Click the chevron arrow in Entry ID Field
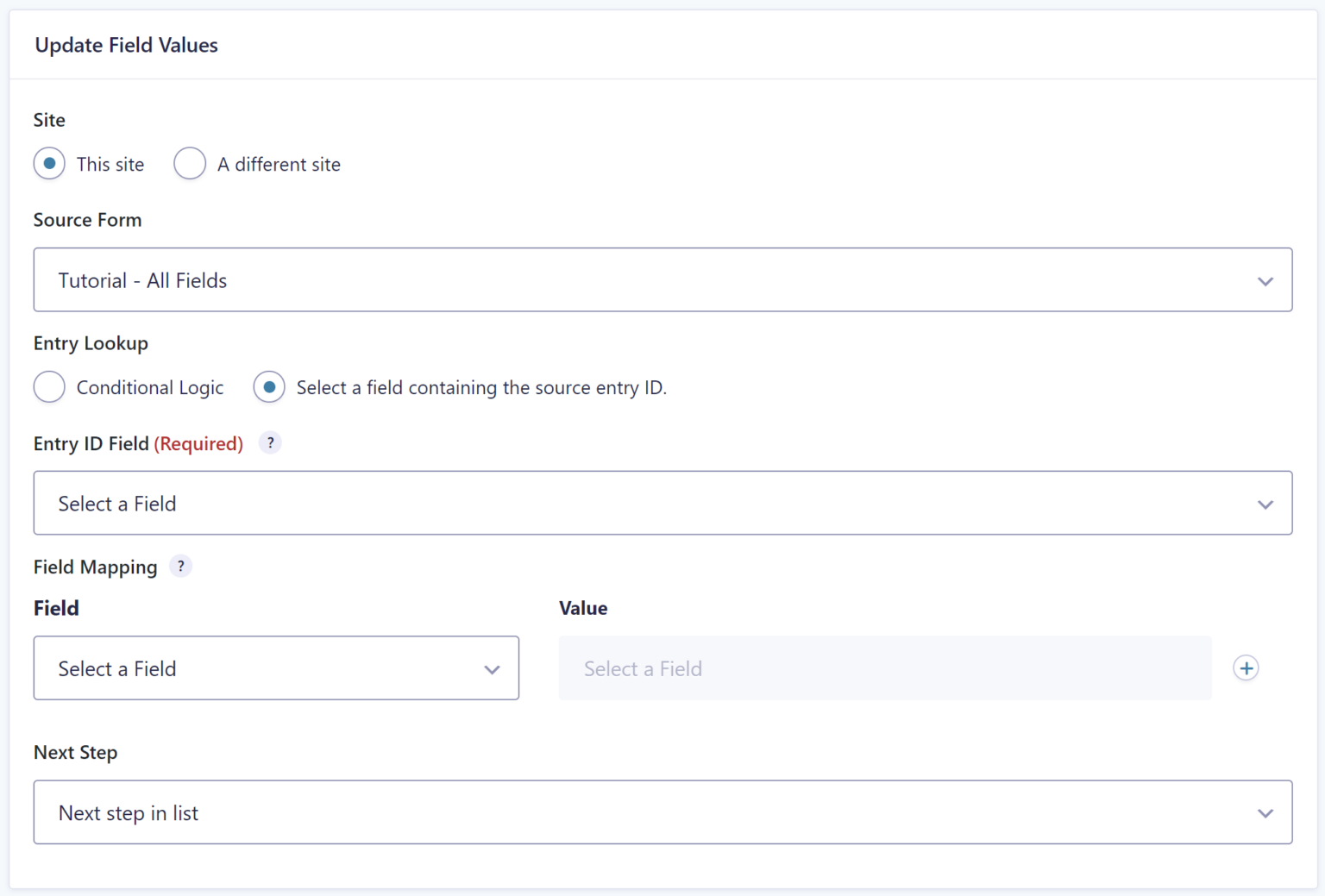The height and width of the screenshot is (896, 1325). coord(1265,504)
